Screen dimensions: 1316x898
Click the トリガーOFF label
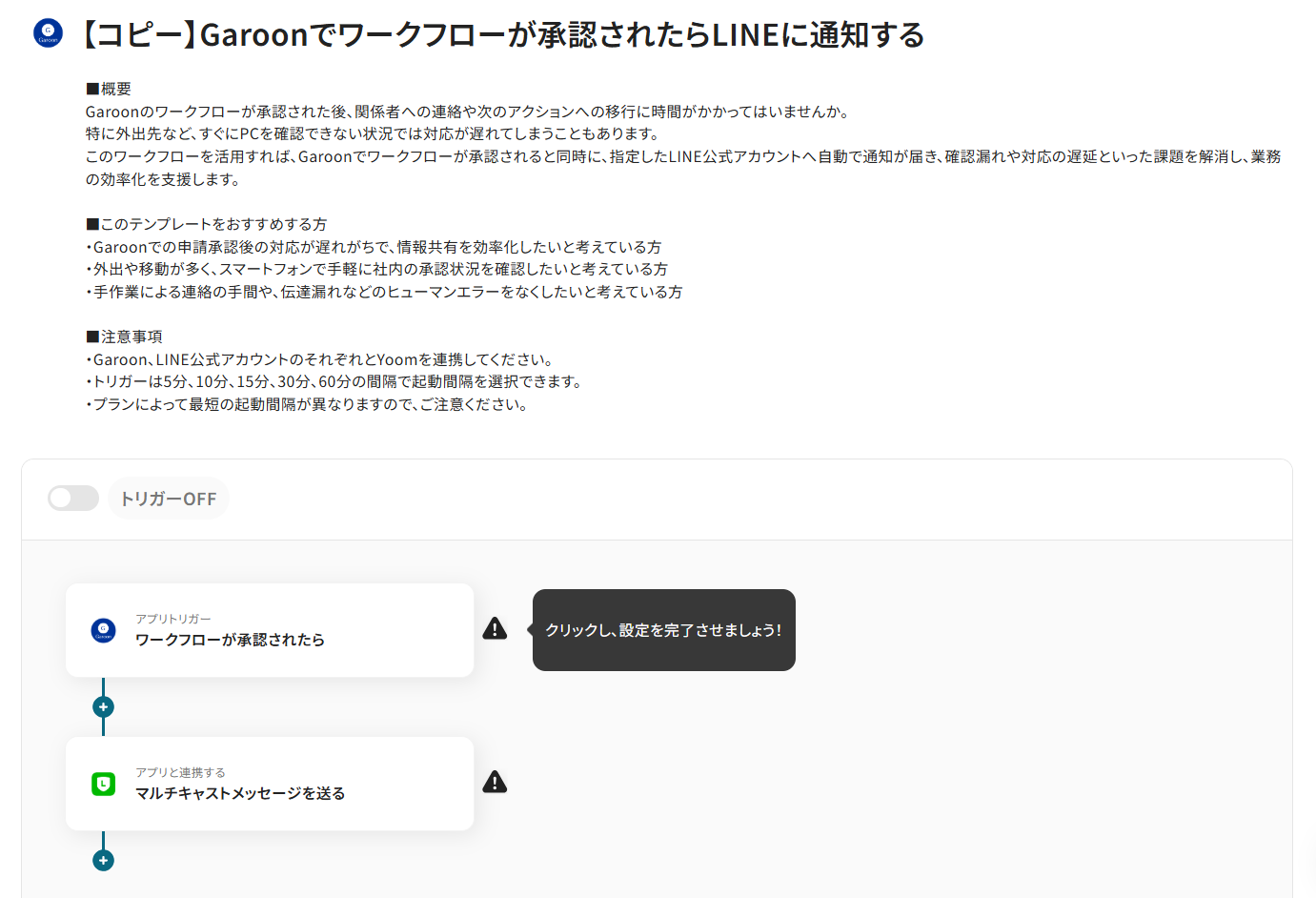169,499
